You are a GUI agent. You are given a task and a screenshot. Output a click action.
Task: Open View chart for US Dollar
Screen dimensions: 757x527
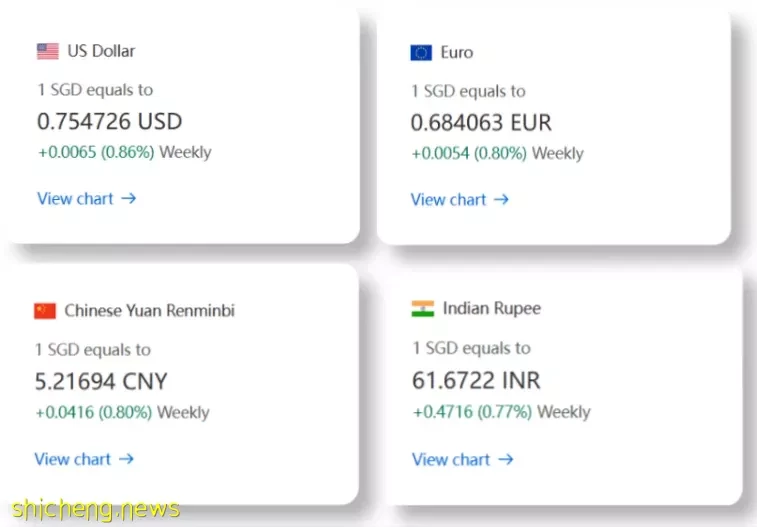[87, 198]
